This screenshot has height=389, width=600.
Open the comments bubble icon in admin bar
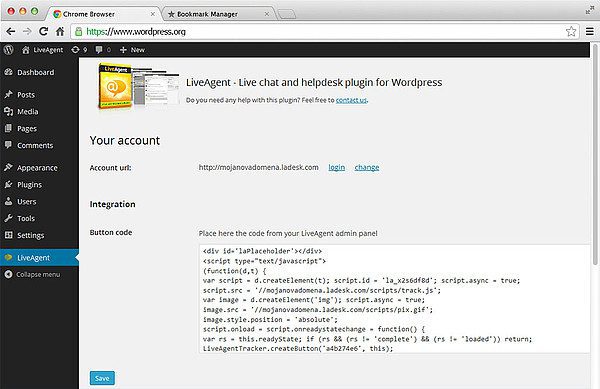tap(99, 50)
